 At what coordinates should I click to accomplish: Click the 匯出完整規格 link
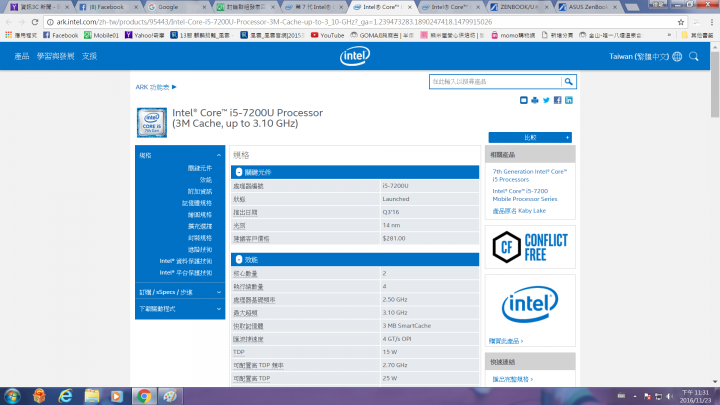[x=513, y=379]
